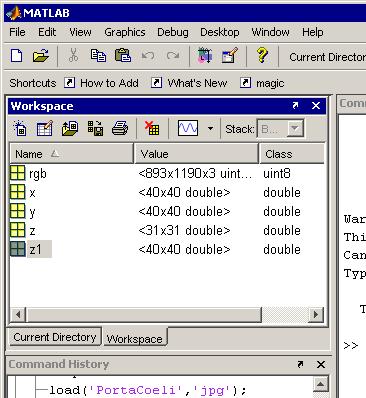The image size is (366, 398).
Task: Switch to the Current Directory tab
Action: (54, 337)
